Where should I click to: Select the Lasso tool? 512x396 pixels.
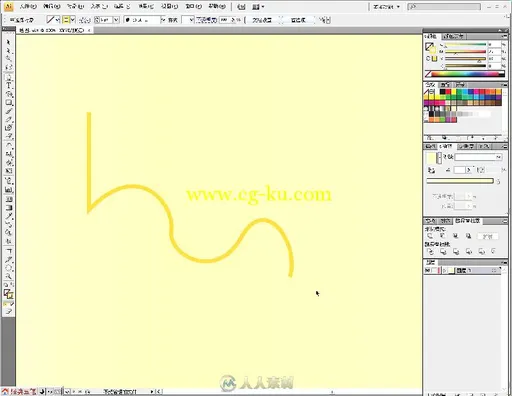tap(8, 67)
